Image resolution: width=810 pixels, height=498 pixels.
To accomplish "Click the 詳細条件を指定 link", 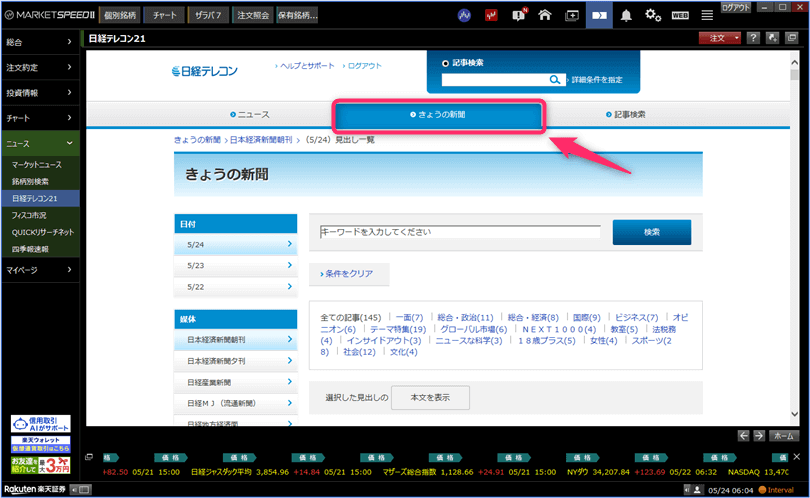I will (595, 80).
